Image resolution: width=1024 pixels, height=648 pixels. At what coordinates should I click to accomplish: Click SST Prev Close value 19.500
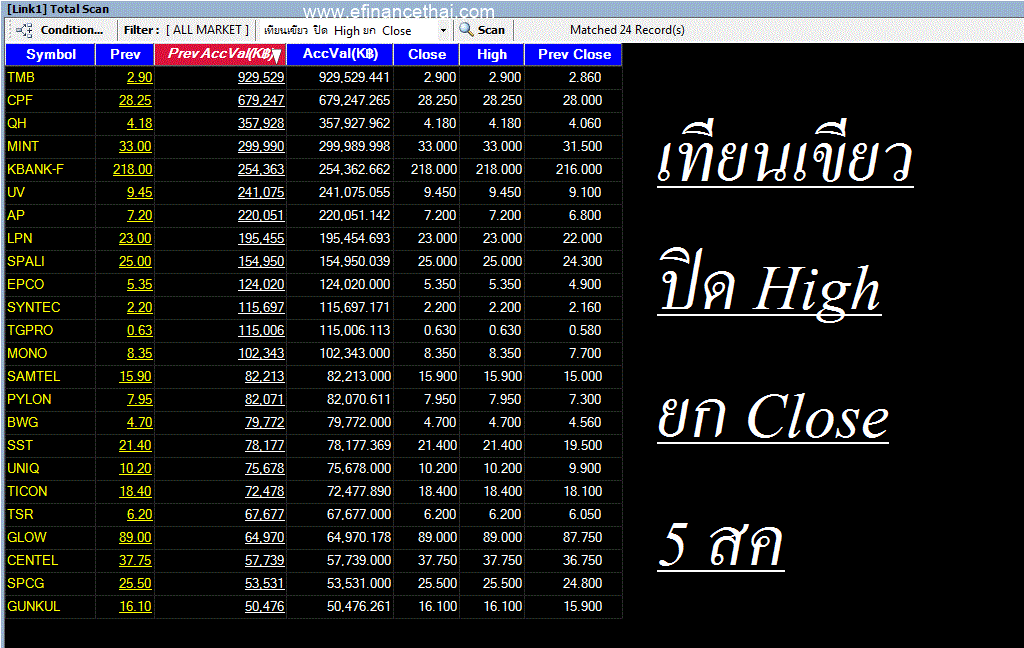click(x=583, y=445)
